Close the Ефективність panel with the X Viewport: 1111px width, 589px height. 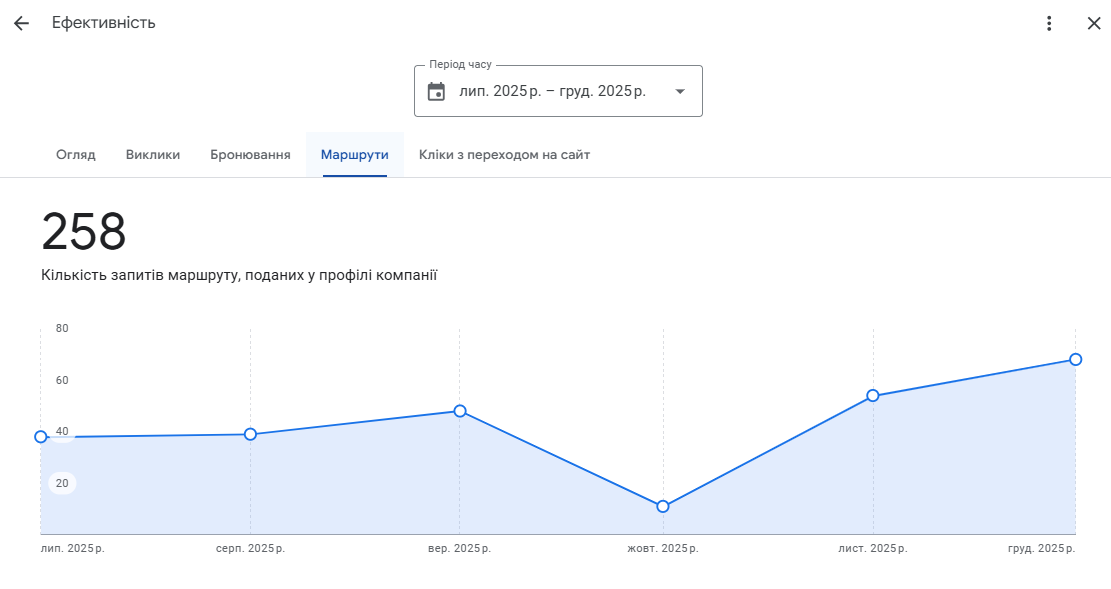pos(1093,23)
